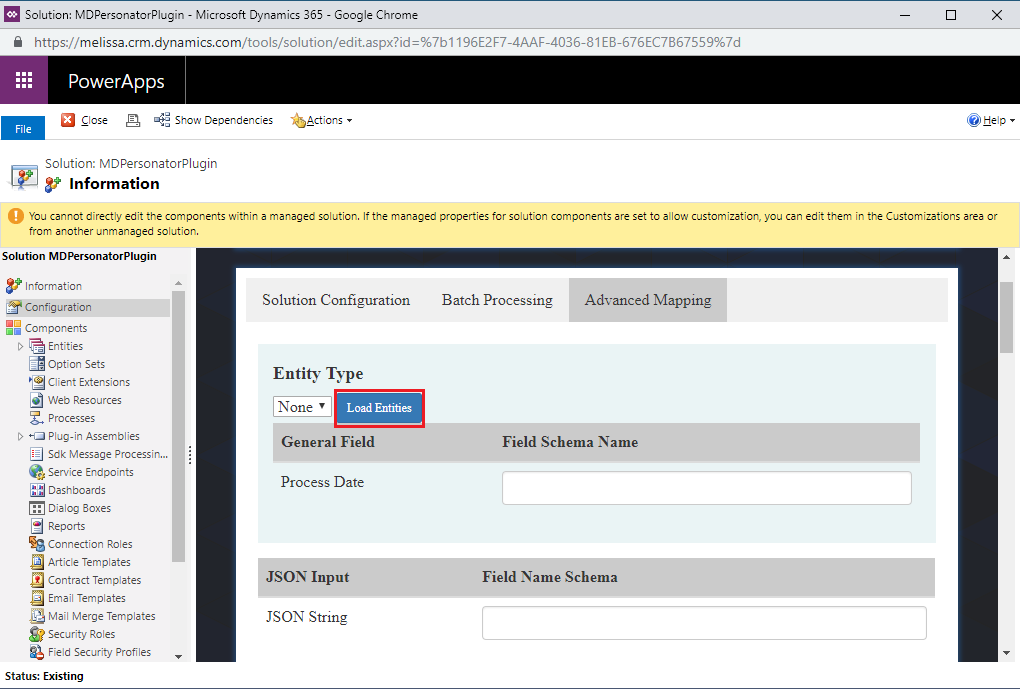Click main pane scrollbar down arrow

[1006, 653]
